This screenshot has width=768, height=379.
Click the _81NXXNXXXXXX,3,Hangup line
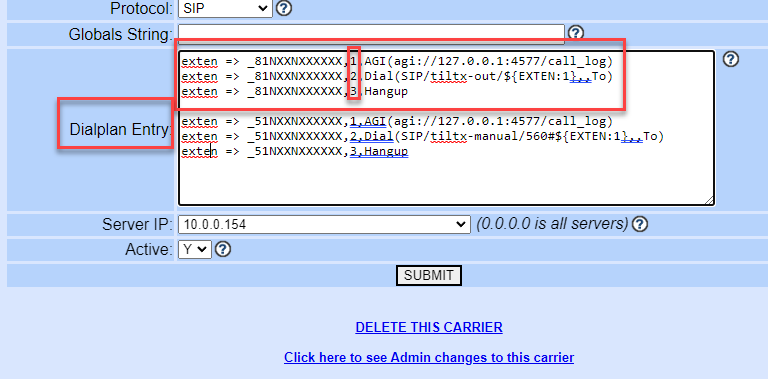point(294,92)
